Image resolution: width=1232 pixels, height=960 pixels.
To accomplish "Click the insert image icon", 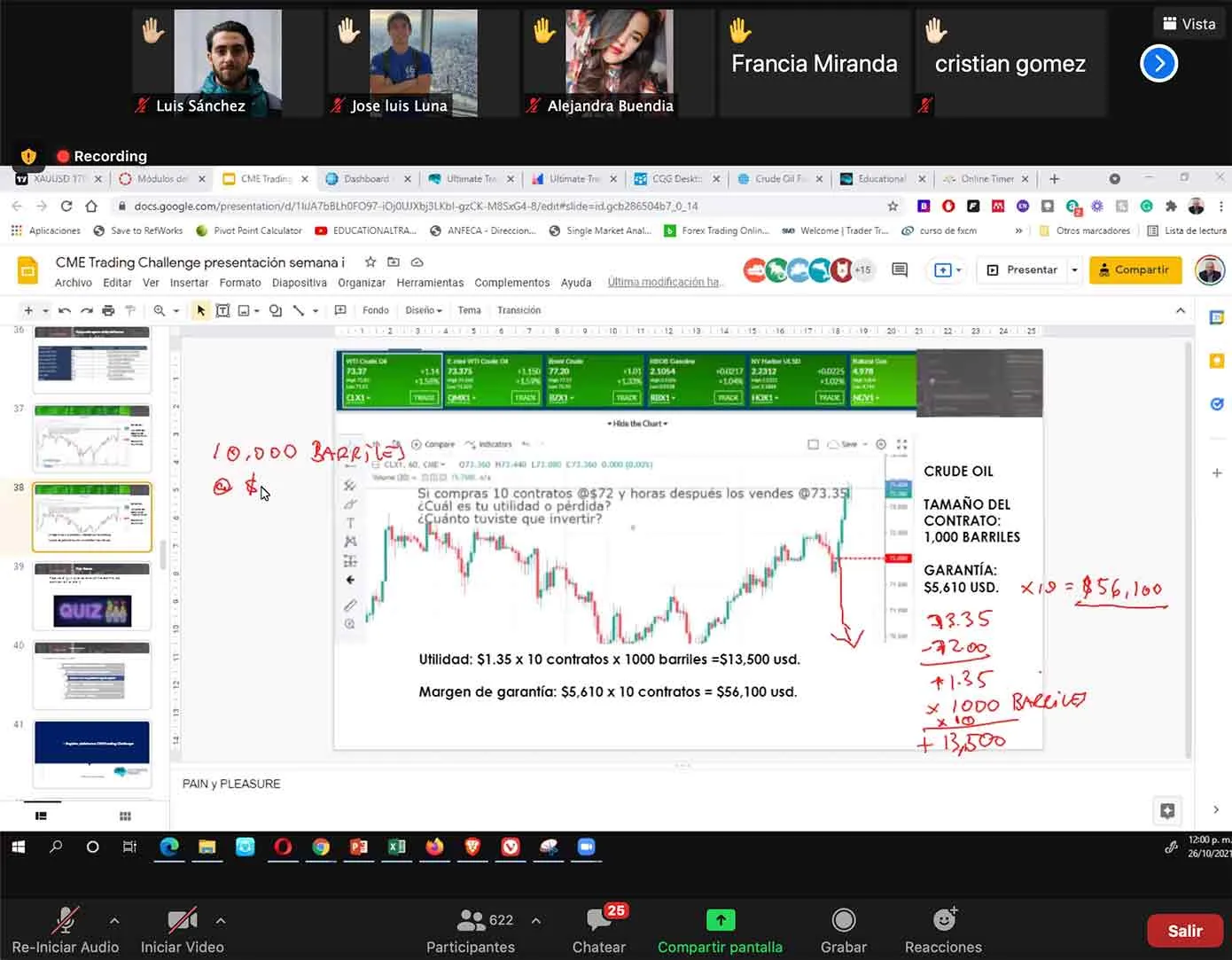I will pos(244,310).
